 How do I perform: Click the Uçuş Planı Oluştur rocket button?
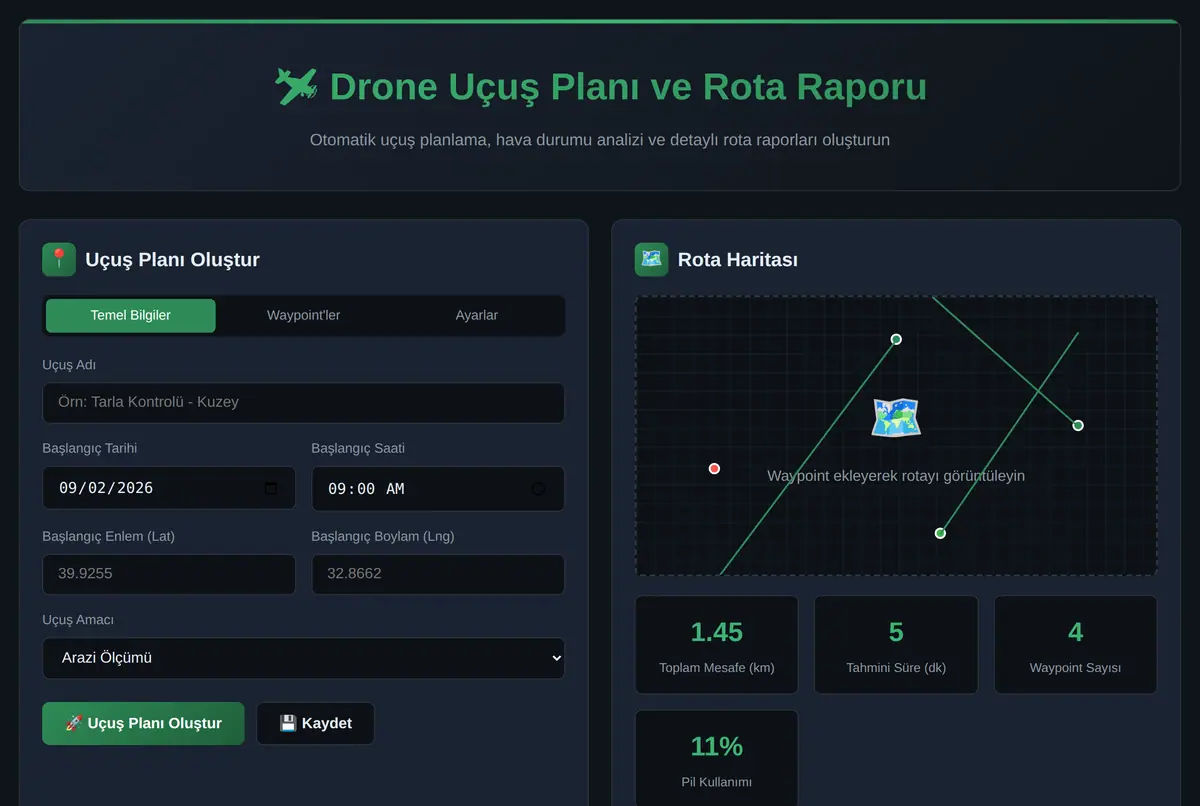143,723
